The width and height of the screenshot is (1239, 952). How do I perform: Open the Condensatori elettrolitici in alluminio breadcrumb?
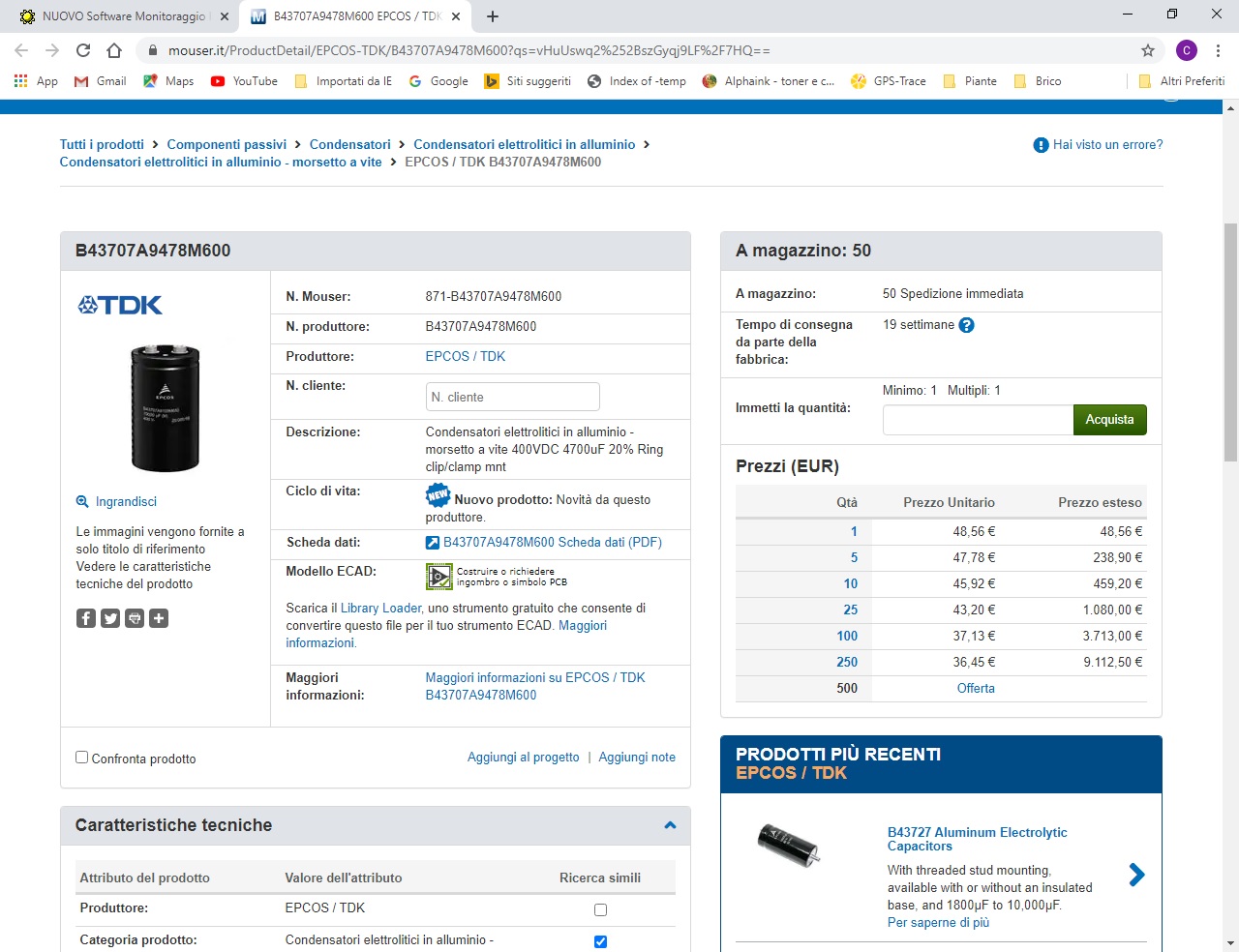pos(525,144)
